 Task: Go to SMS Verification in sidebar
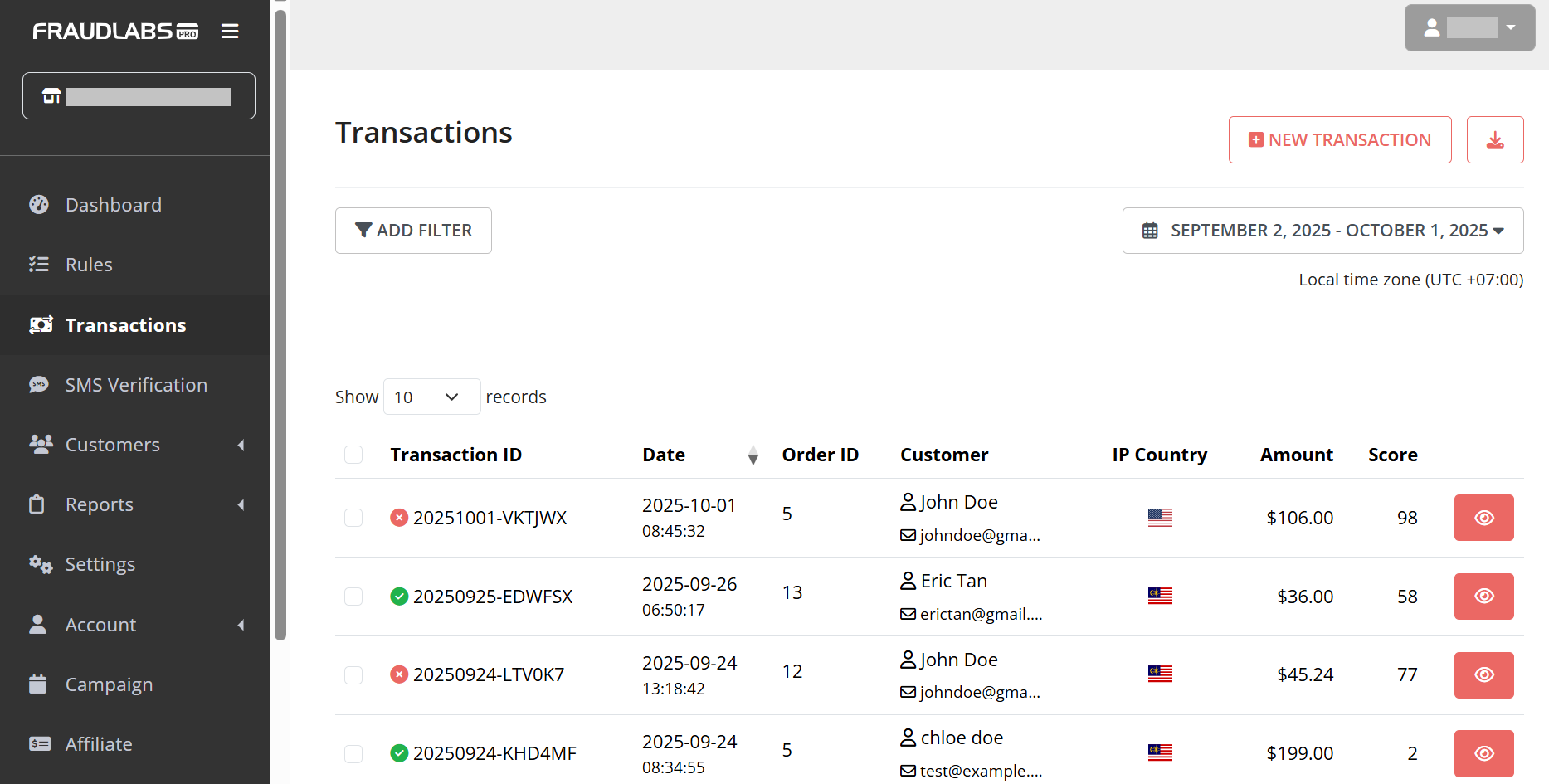[x=136, y=385]
